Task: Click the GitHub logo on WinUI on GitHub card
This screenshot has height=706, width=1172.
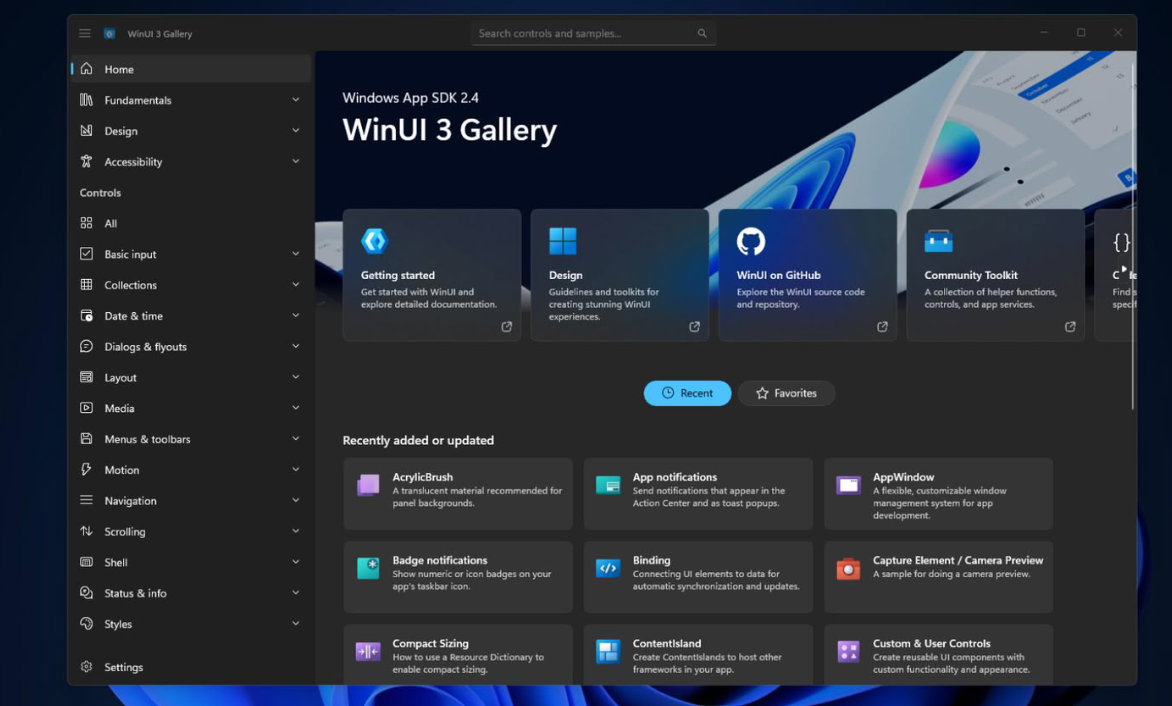Action: [x=750, y=241]
